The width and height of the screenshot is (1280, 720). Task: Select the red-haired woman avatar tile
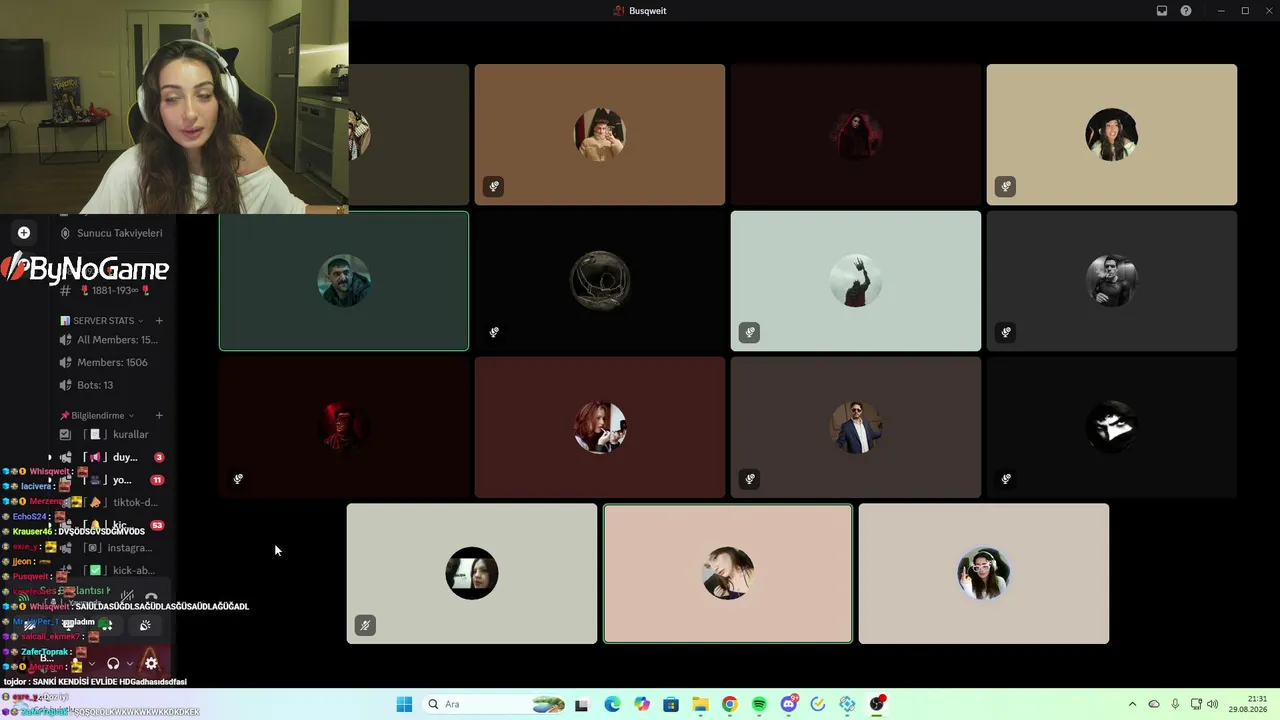tap(600, 427)
